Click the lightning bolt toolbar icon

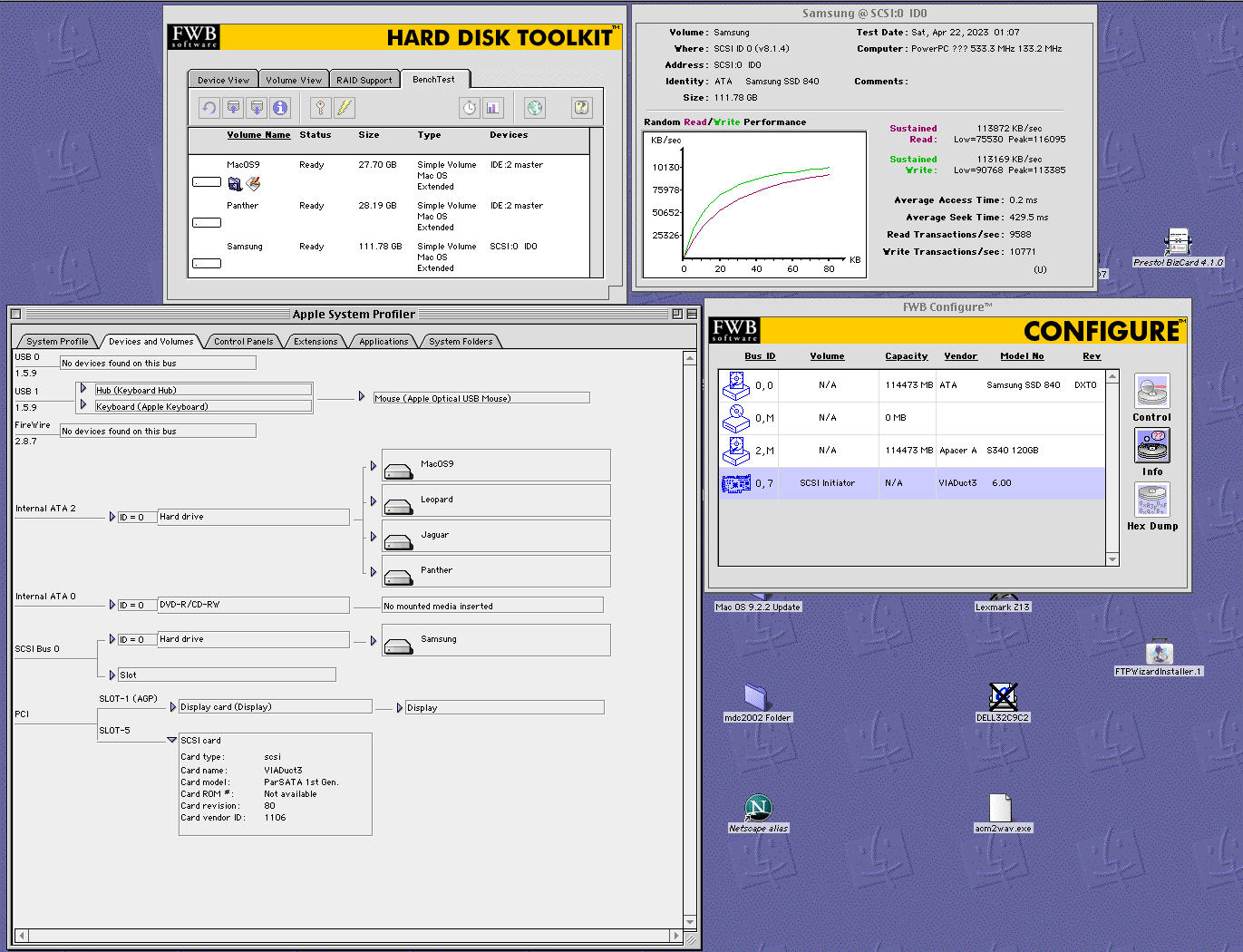pyautogui.click(x=344, y=108)
